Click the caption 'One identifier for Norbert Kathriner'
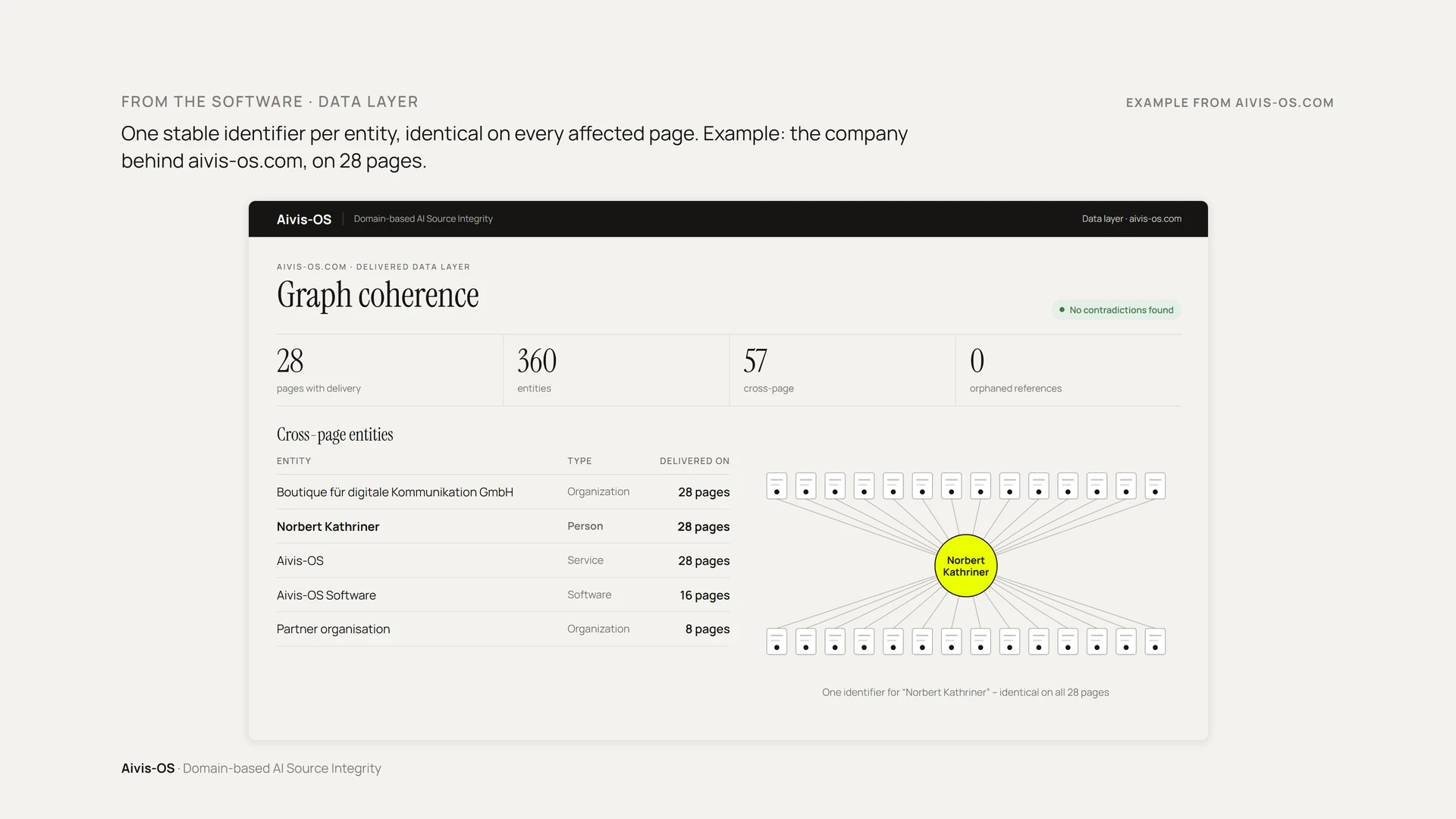Viewport: 1456px width, 819px height. (x=965, y=692)
